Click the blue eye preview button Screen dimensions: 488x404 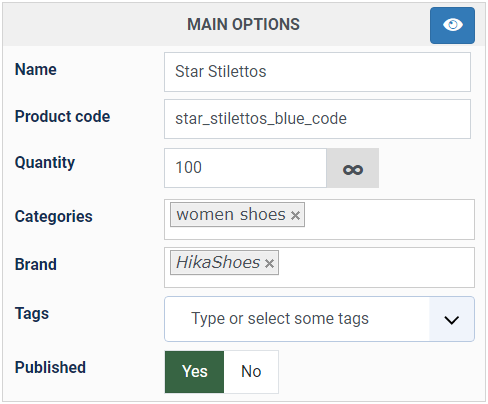tap(452, 25)
